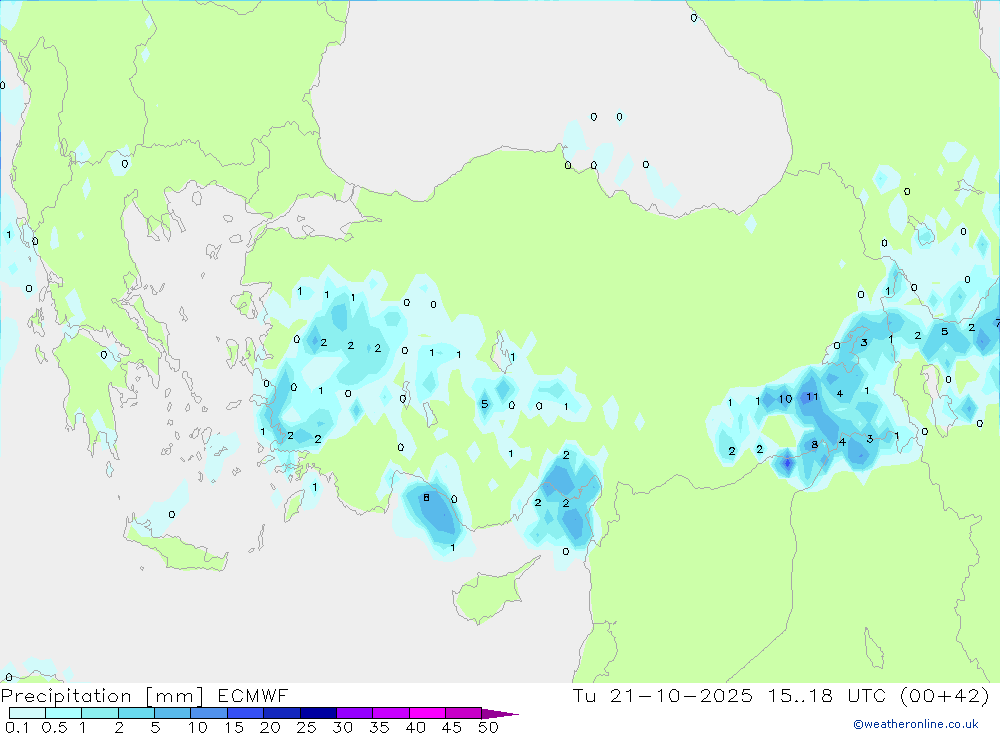Click the '40' legend scale label
1000x733 pixels.
pos(416,727)
